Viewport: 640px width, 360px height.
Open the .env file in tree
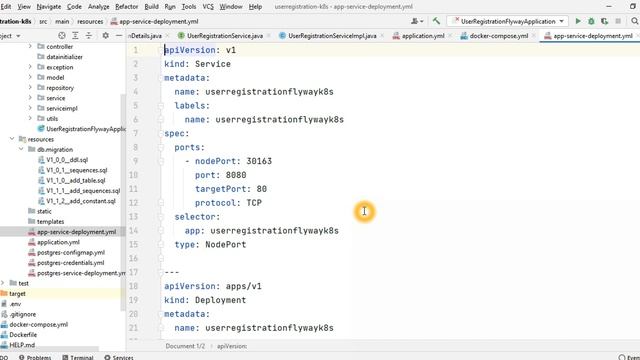pyautogui.click(x=15, y=304)
